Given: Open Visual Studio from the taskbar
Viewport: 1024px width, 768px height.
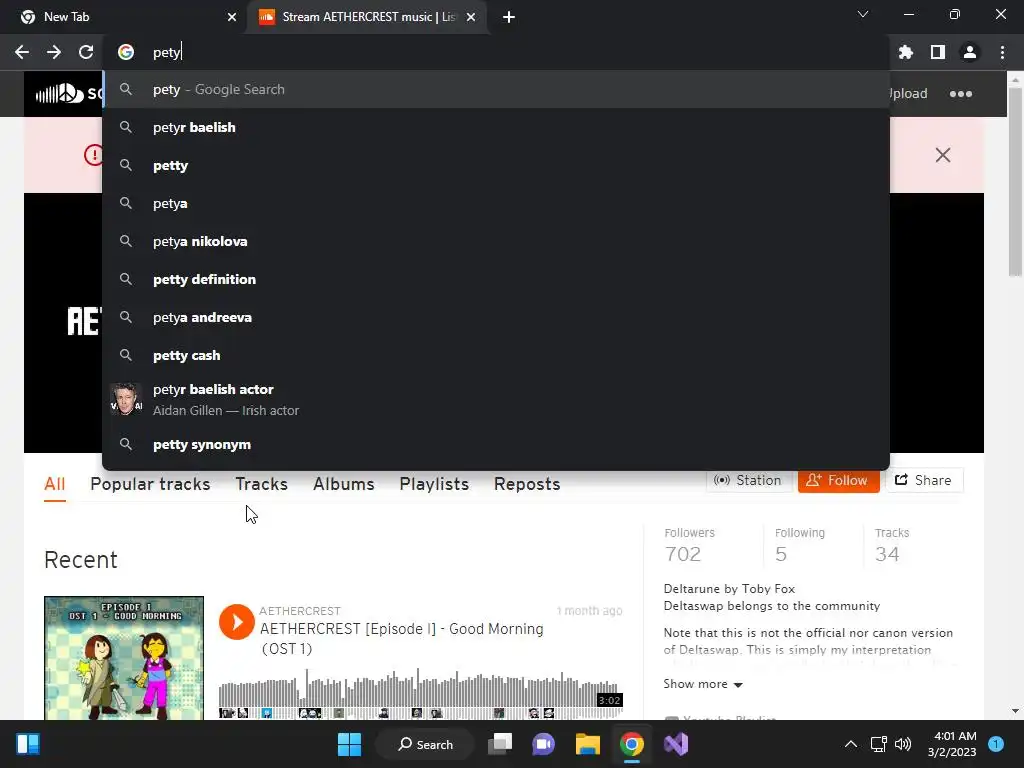Looking at the screenshot, I should click(x=676, y=744).
